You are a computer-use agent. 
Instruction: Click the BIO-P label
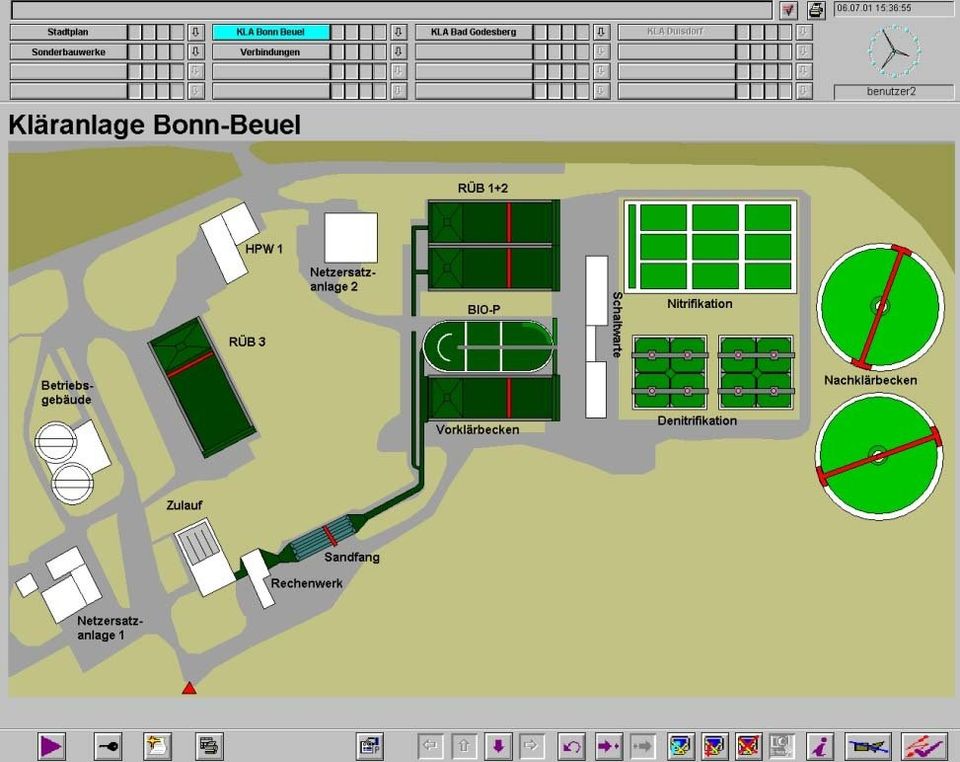pyautogui.click(x=484, y=310)
